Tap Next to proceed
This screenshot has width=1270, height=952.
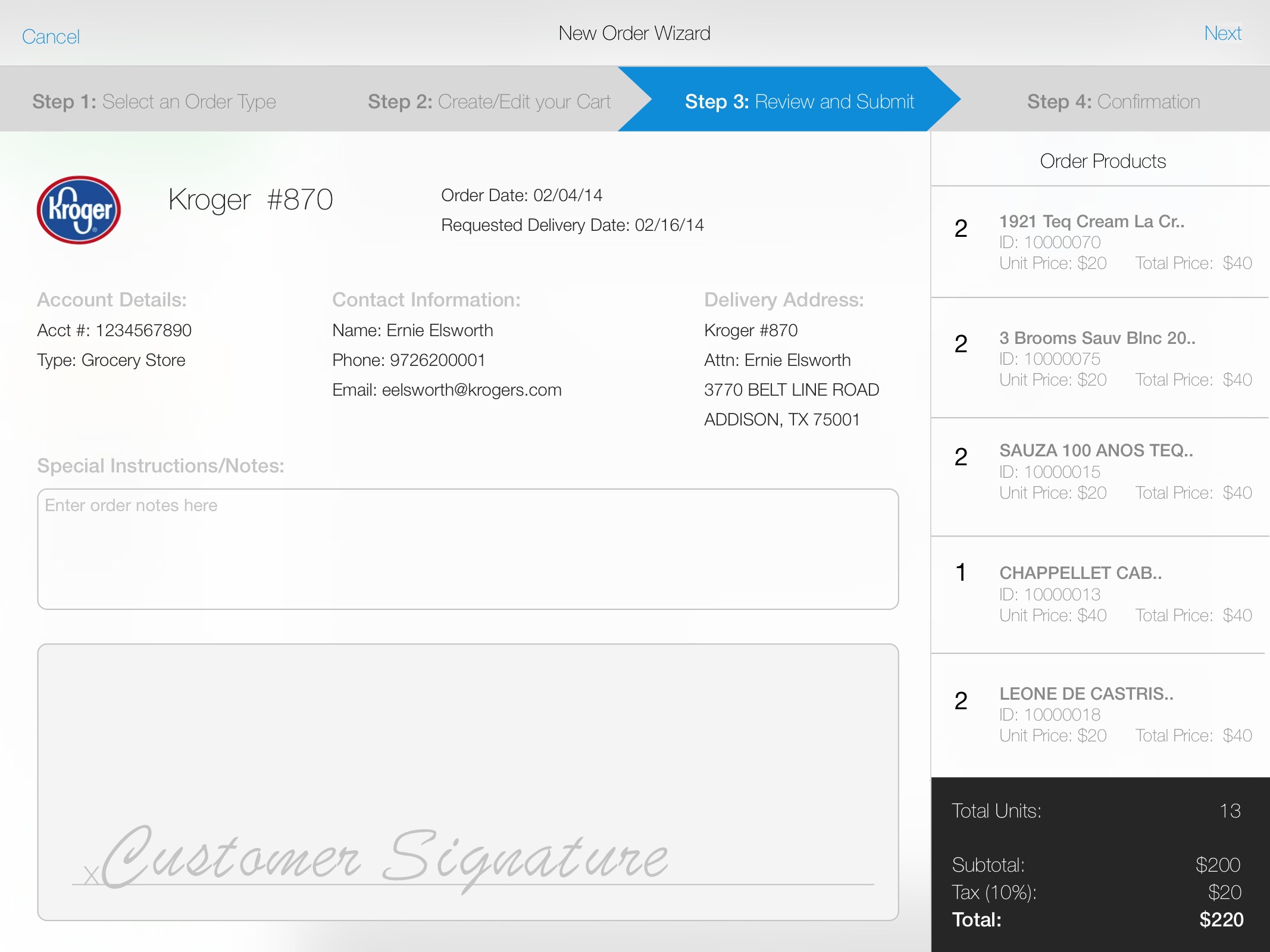pos(1222,33)
